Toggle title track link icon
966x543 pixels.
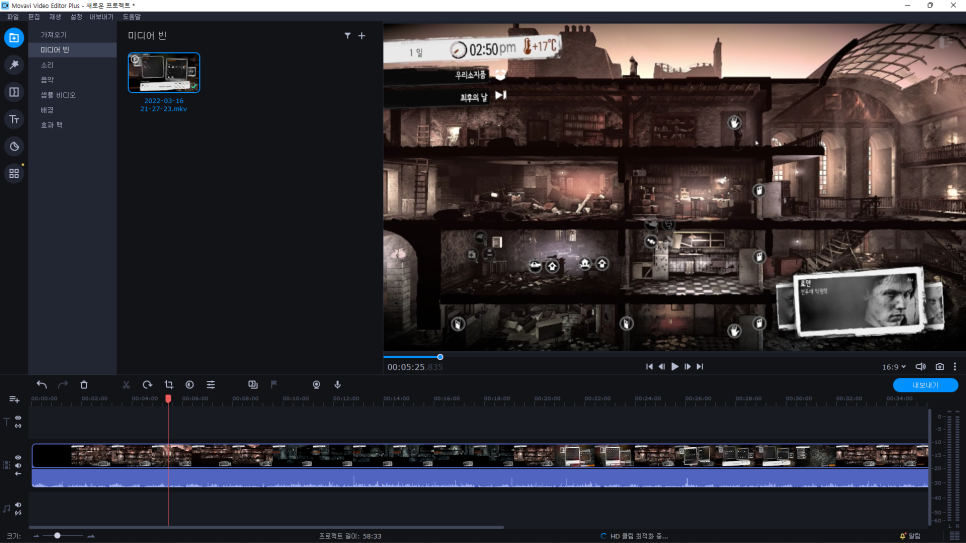(x=18, y=425)
